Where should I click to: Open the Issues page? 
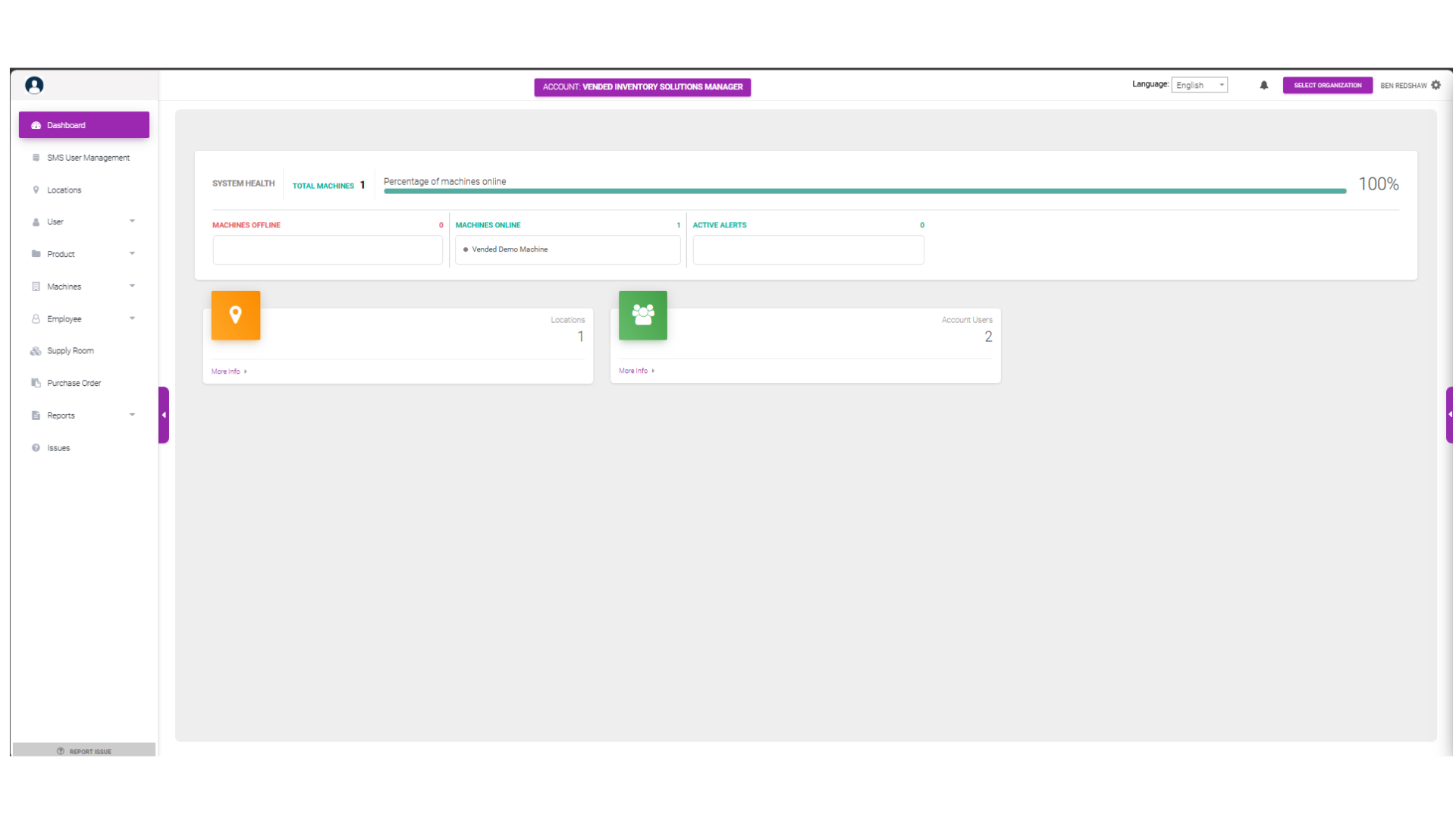click(x=84, y=448)
